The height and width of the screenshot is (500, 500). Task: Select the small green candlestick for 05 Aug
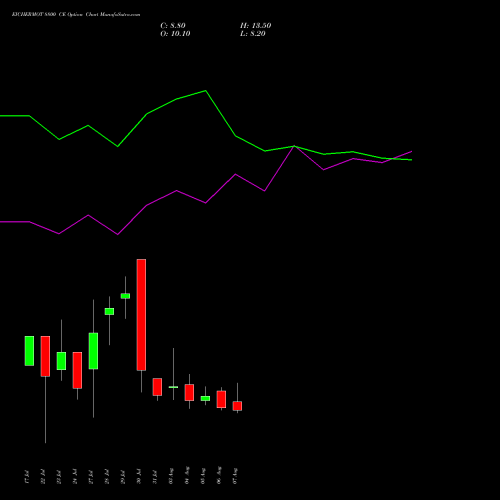[205, 398]
